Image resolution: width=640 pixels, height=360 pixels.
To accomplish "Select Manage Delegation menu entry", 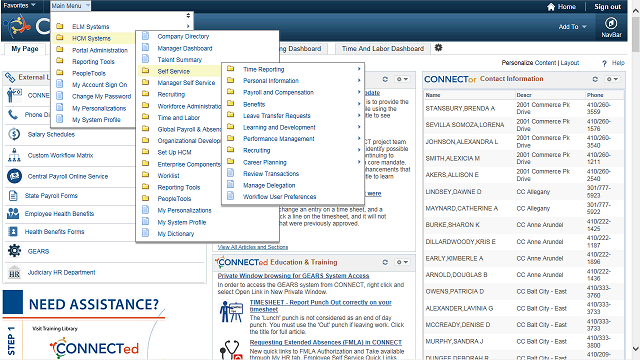I will pos(269,185).
